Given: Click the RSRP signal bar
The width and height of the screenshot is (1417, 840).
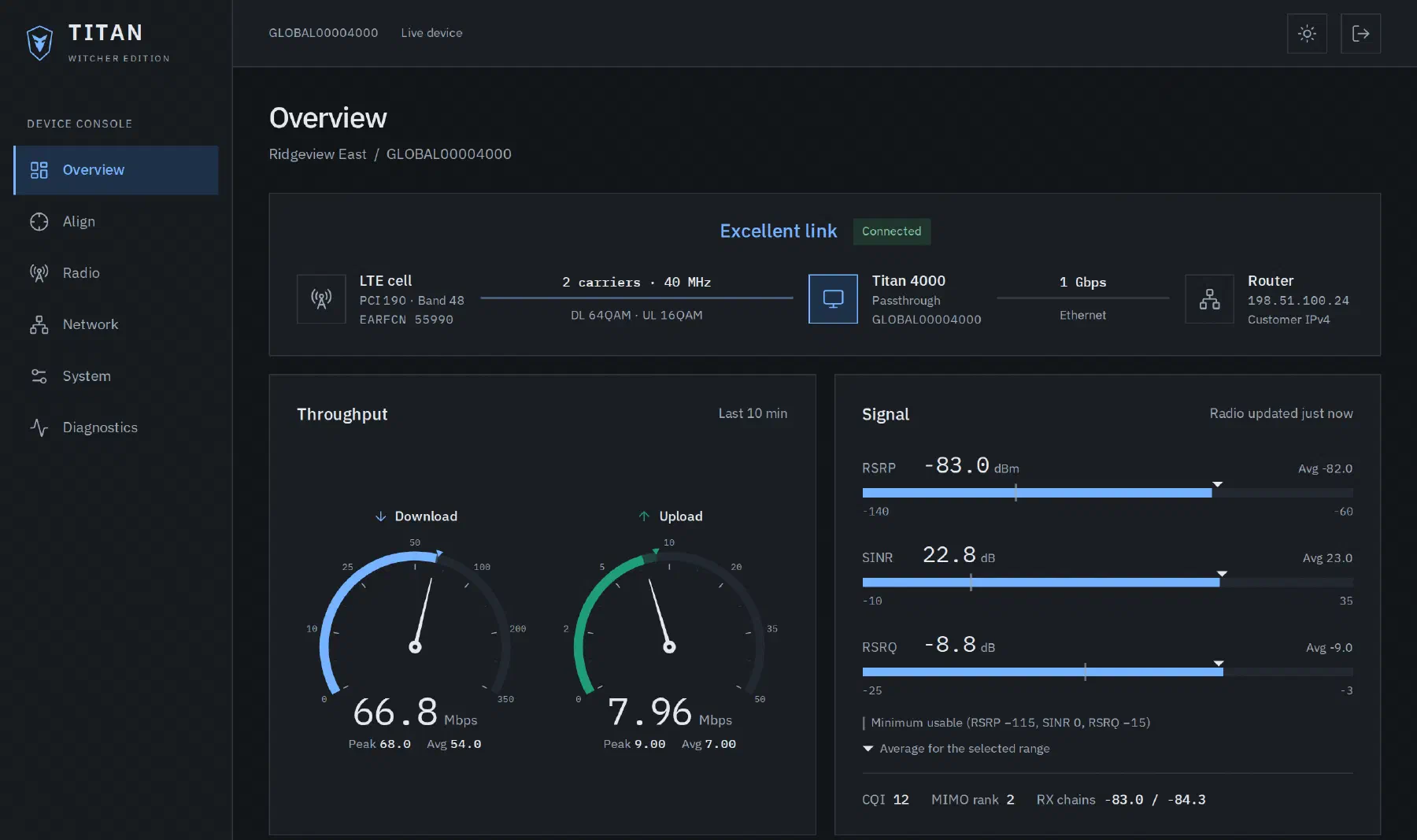Looking at the screenshot, I should pyautogui.click(x=1108, y=493).
